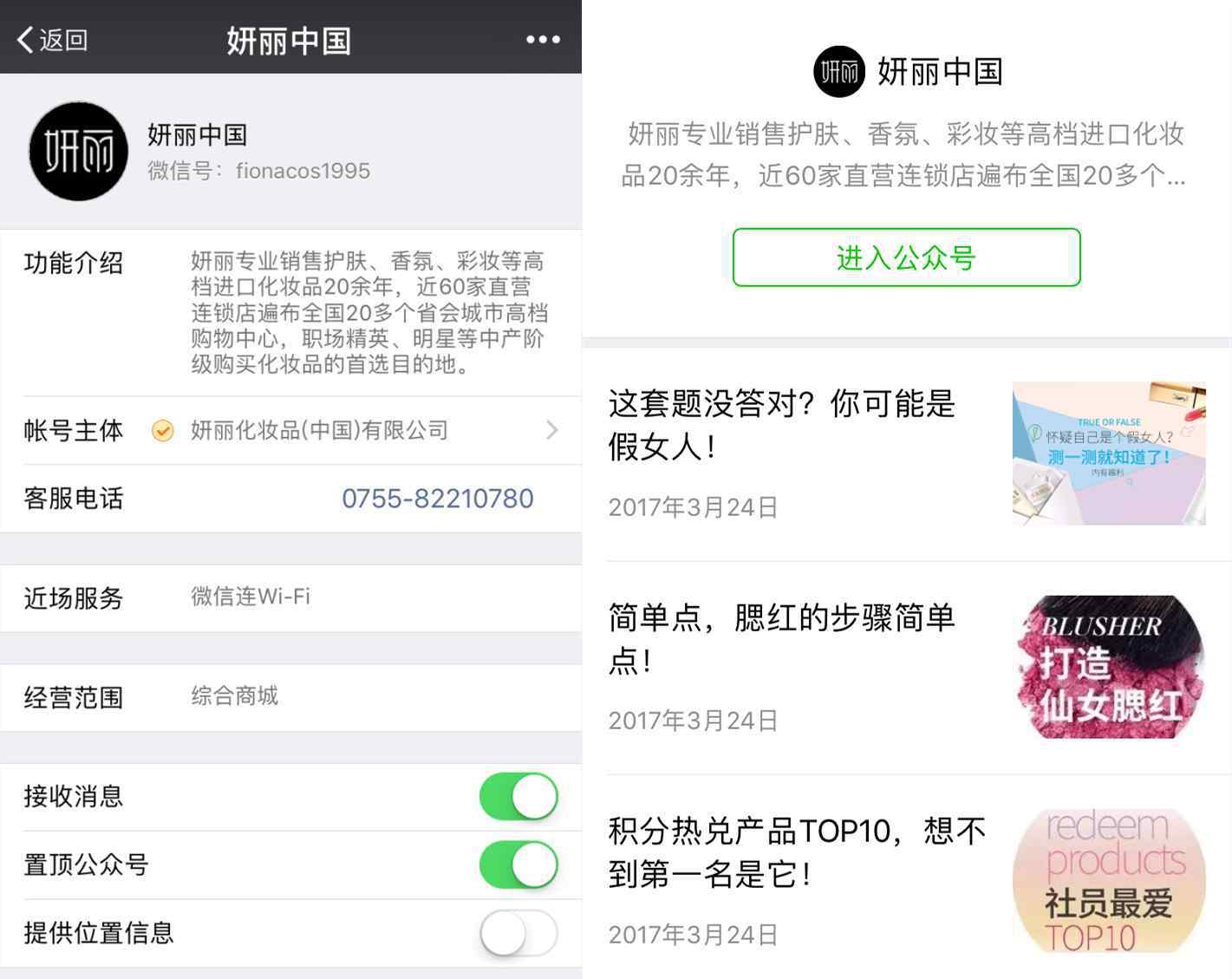Tap the back arrow icon
1232x979 pixels.
pos(25,40)
